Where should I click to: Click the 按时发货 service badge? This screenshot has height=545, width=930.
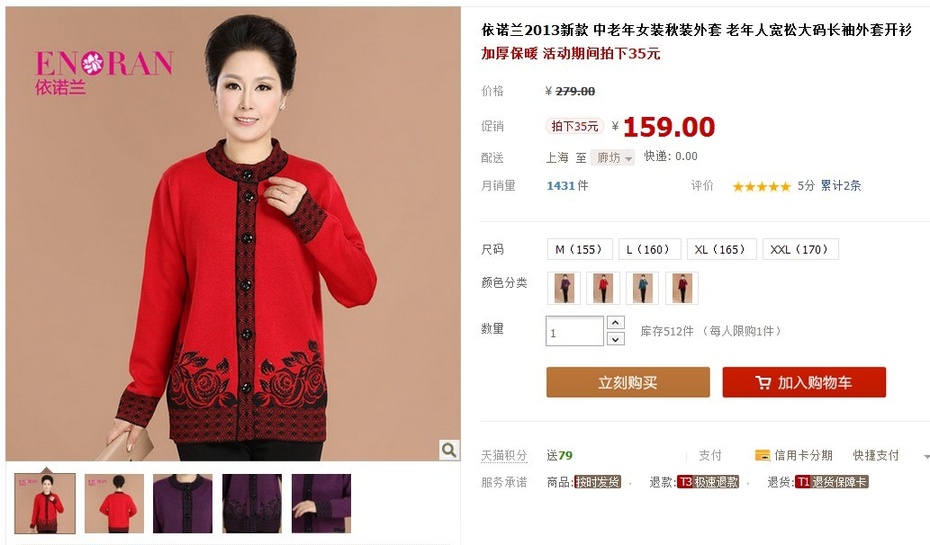[597, 482]
